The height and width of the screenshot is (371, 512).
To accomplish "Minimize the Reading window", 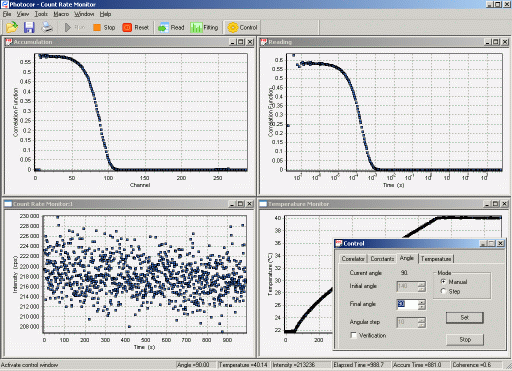I will click(488, 42).
